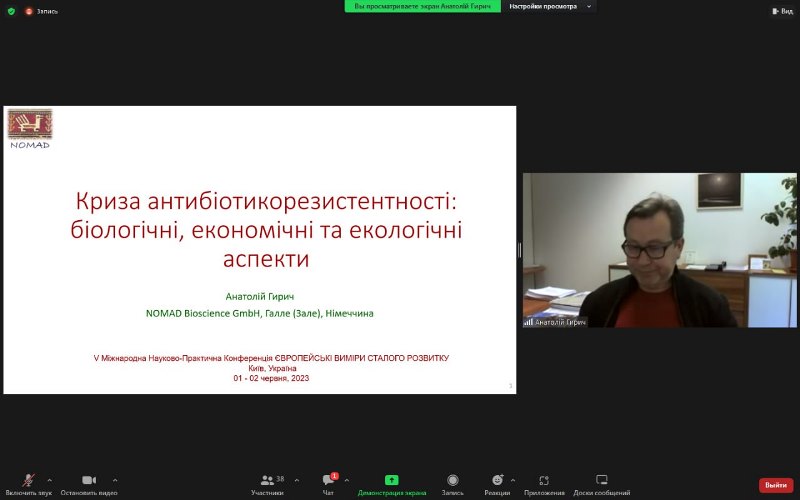The width and height of the screenshot is (800, 500).
Task: Click the Record icon
Action: 453,480
